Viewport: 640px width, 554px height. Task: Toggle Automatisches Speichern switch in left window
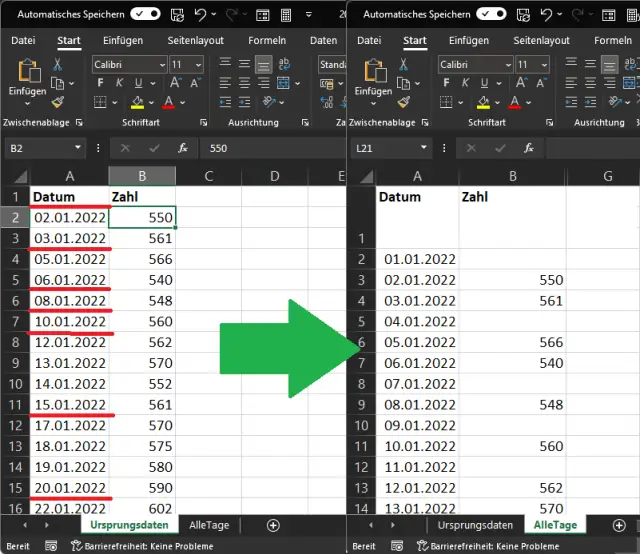tap(145, 15)
